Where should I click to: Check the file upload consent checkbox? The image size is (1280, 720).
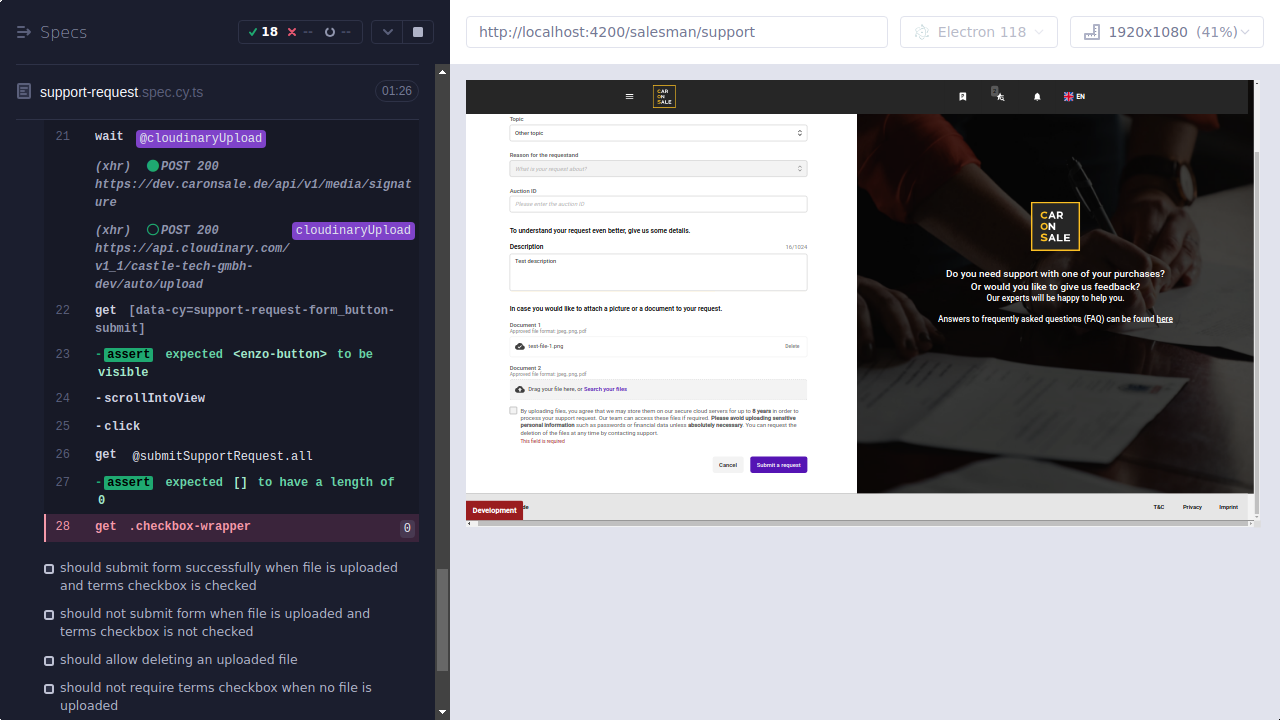pos(513,410)
